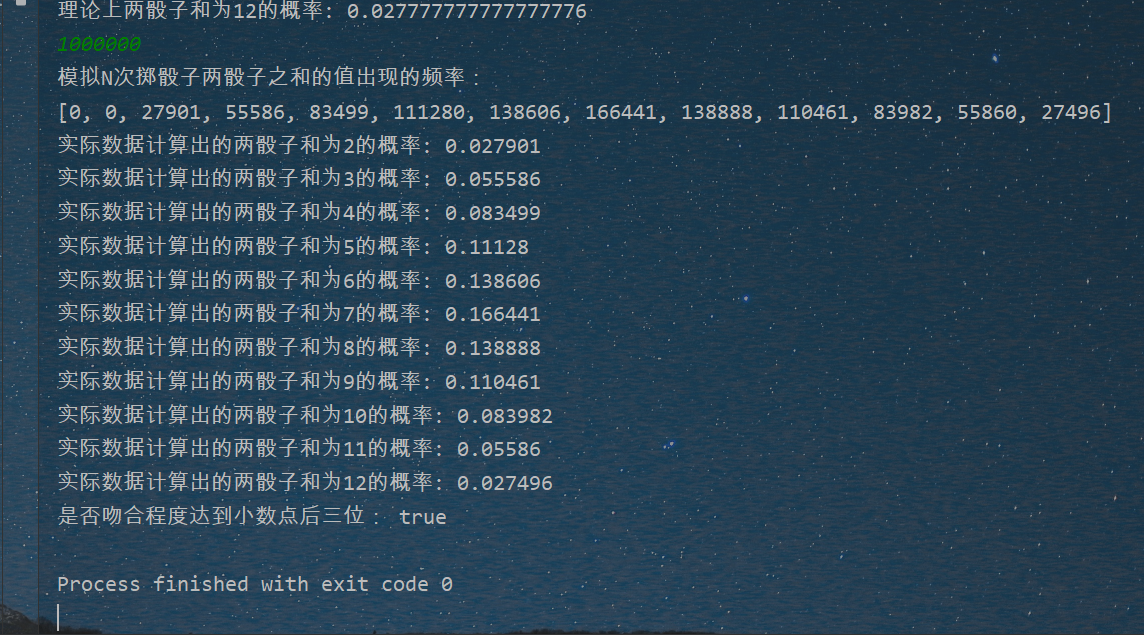Select the sum 9 probability line 0.110461
The image size is (1144, 635).
click(x=299, y=381)
